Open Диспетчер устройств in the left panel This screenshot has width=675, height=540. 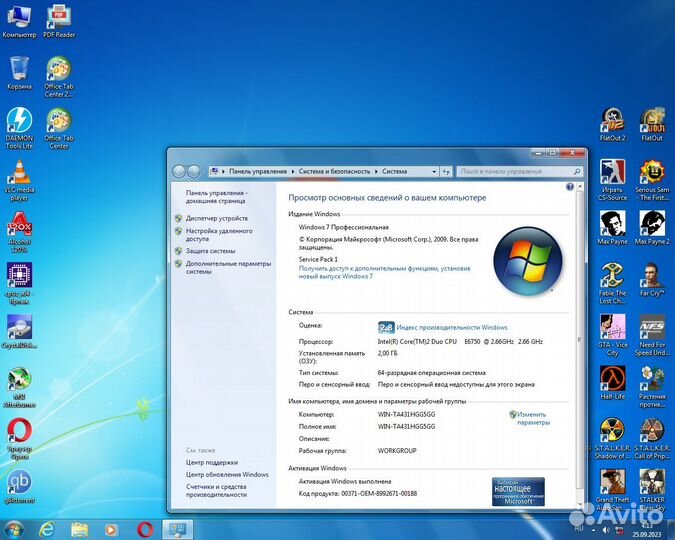pos(216,217)
